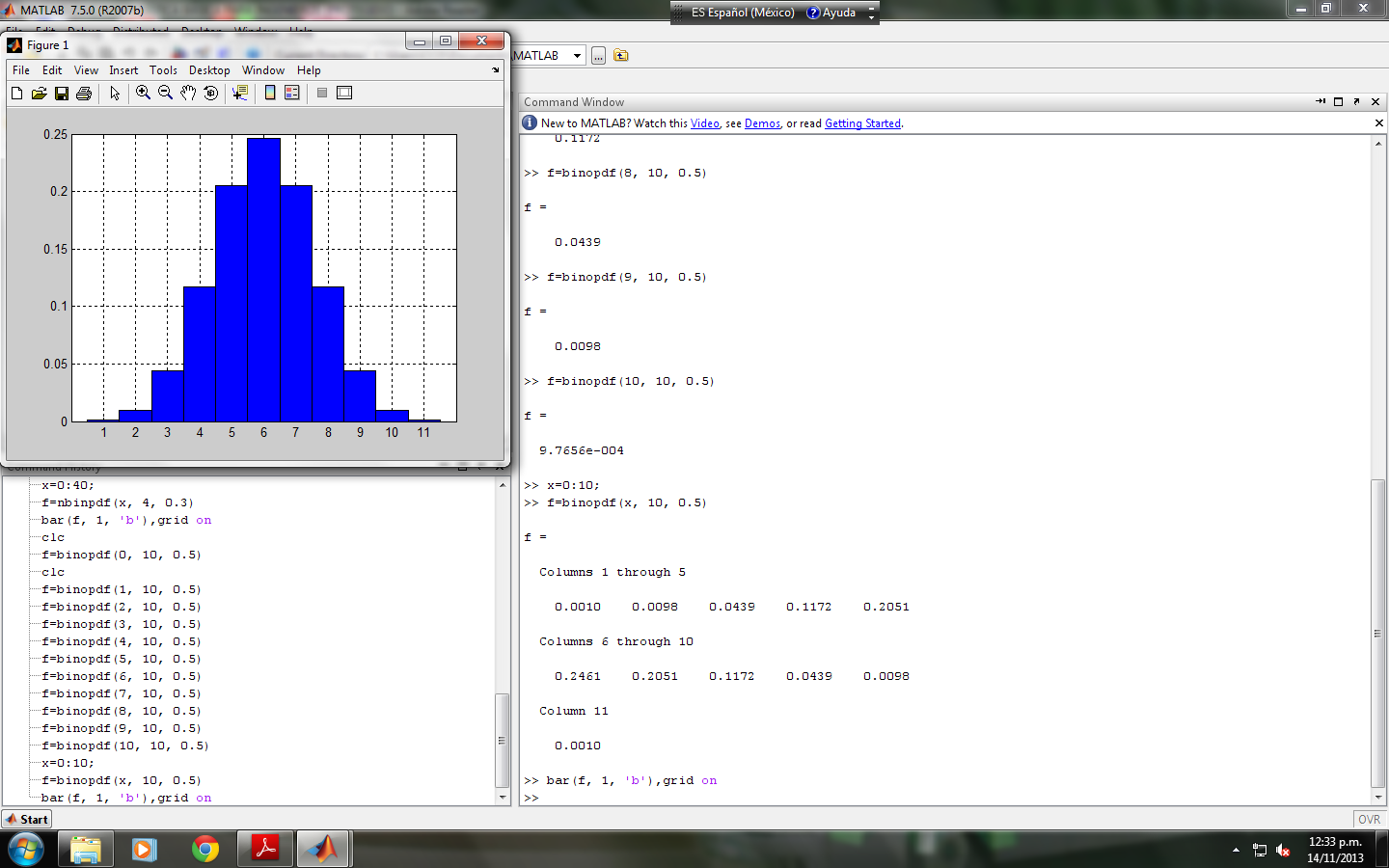The height and width of the screenshot is (868, 1389).
Task: Open the Getting Started link
Action: pyautogui.click(x=862, y=123)
